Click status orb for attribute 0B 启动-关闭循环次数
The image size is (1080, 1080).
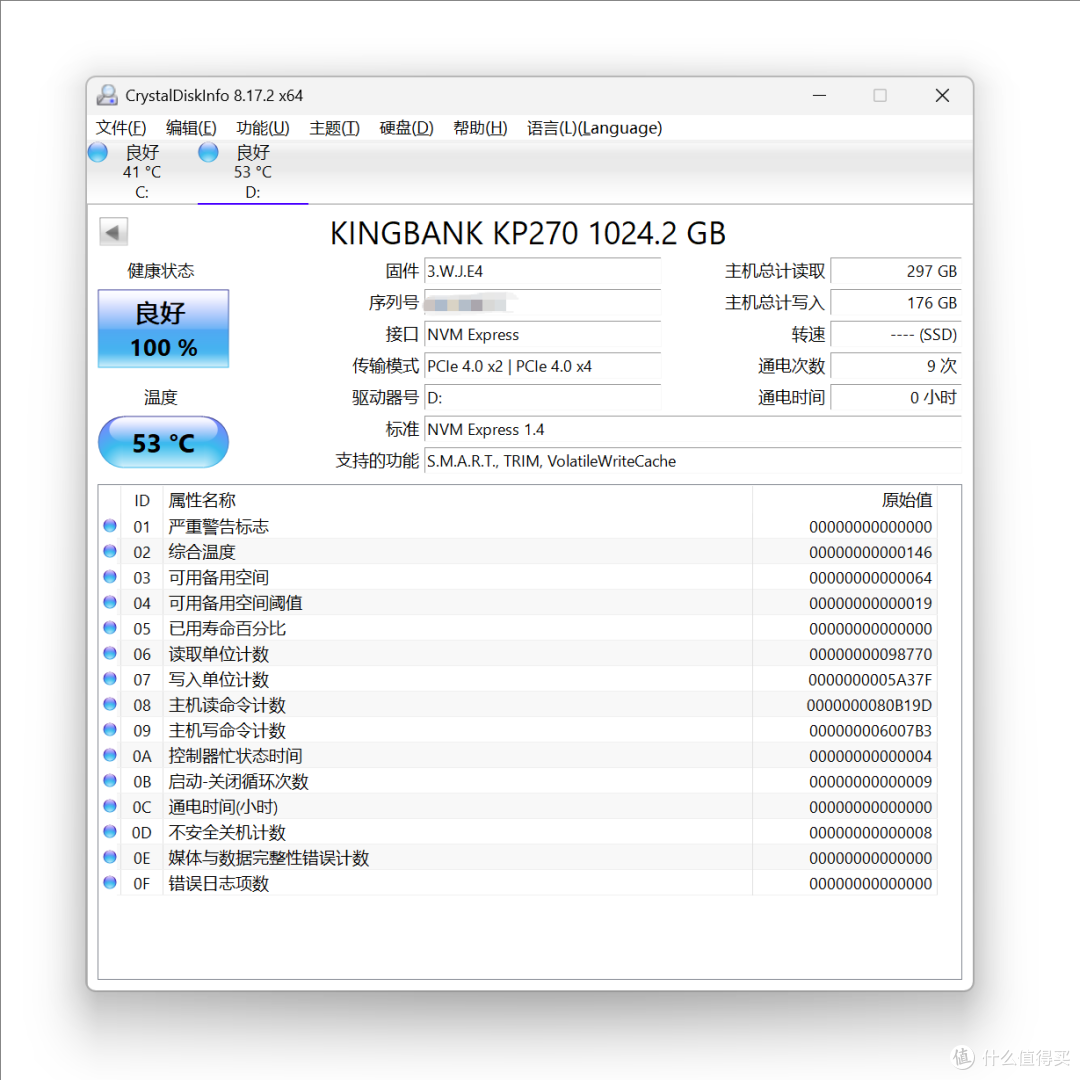110,781
